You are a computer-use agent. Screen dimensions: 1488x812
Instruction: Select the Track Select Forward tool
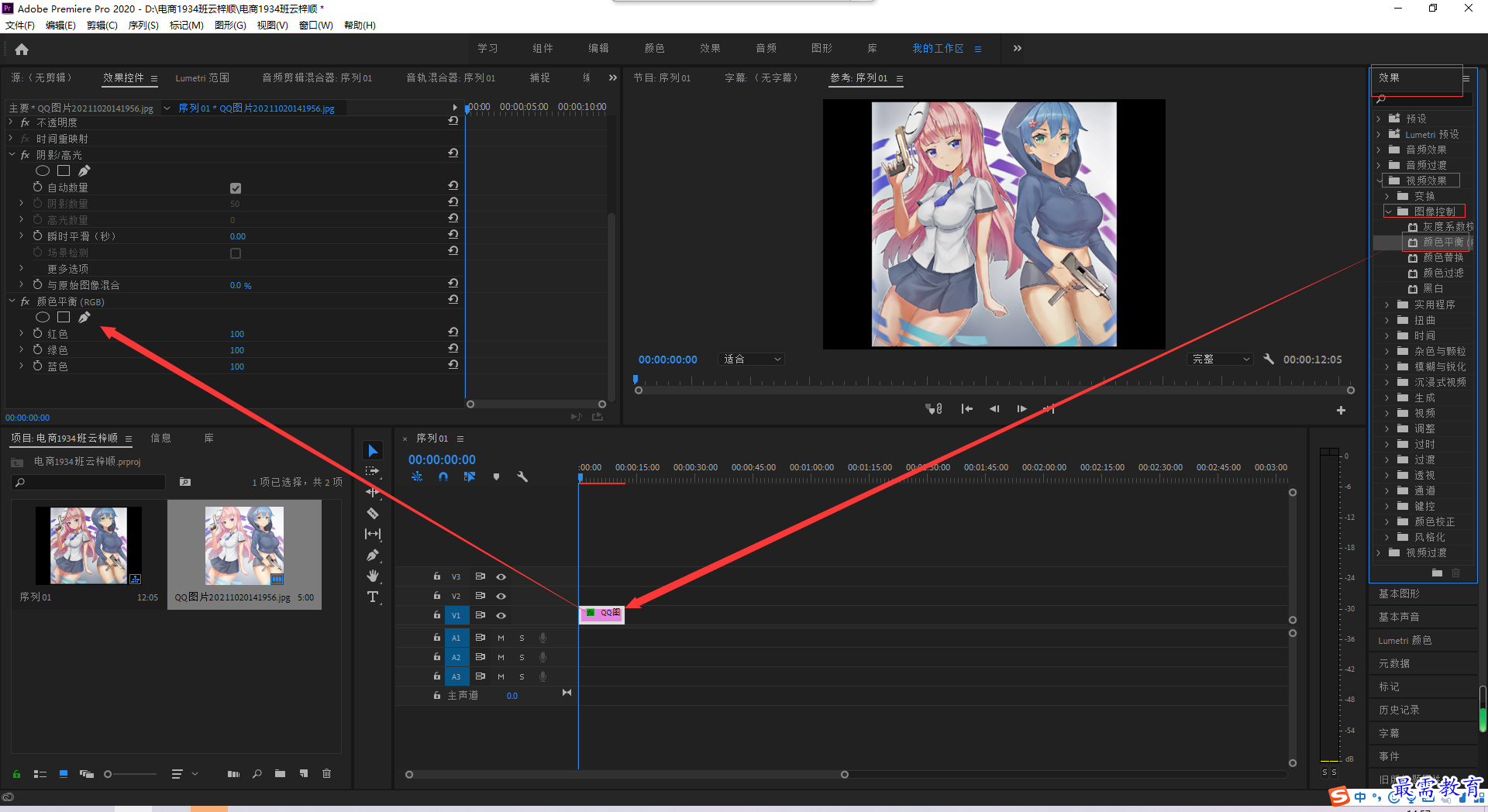coord(373,471)
